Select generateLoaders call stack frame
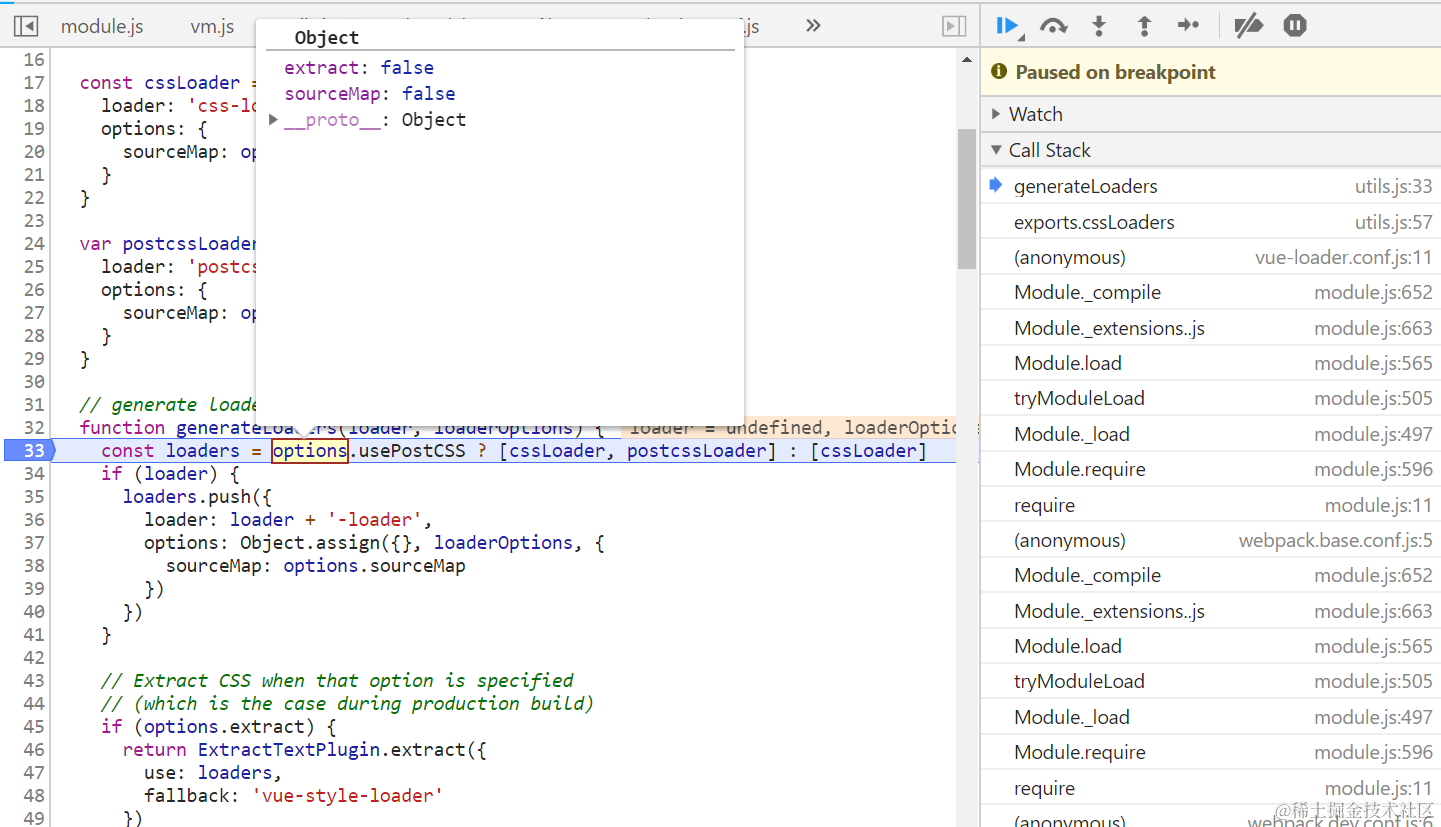1441x827 pixels. (1211, 186)
